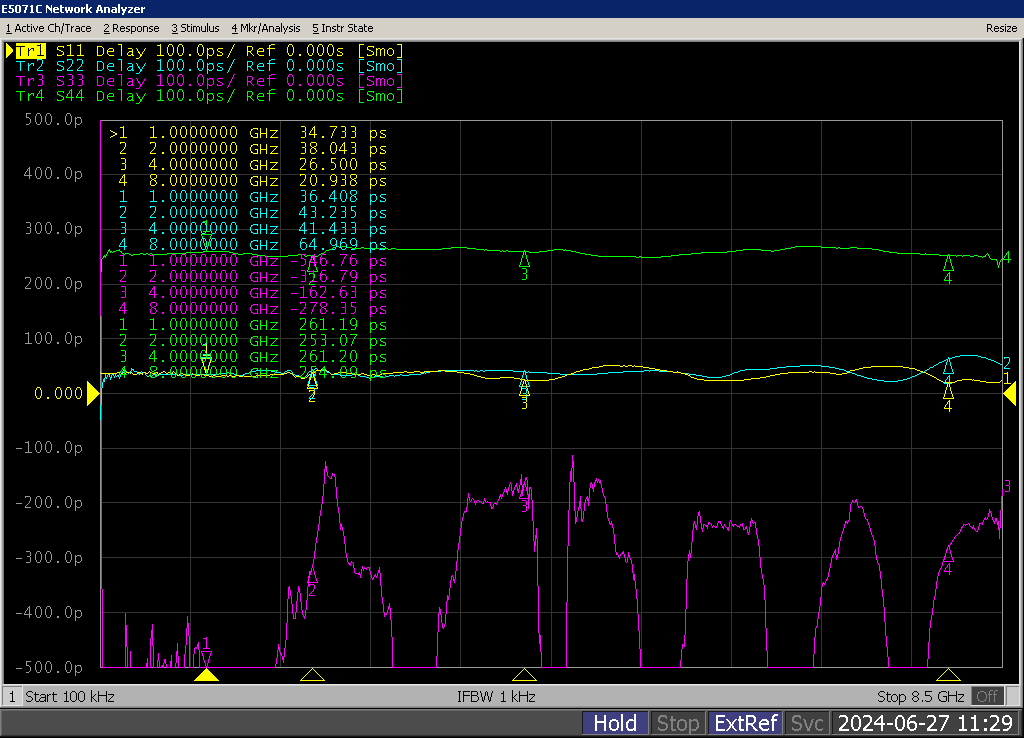Select marker 4 on the magenta S33 trace
This screenshot has height=738, width=1024.
tap(948, 555)
